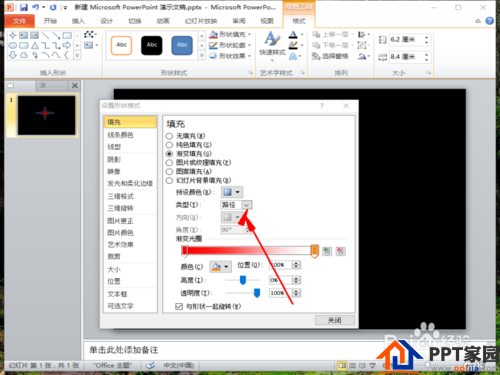Image resolution: width=500 pixels, height=375 pixels.
Task: Open the Shape Outline (形状轮廓) menu
Action: click(x=230, y=45)
